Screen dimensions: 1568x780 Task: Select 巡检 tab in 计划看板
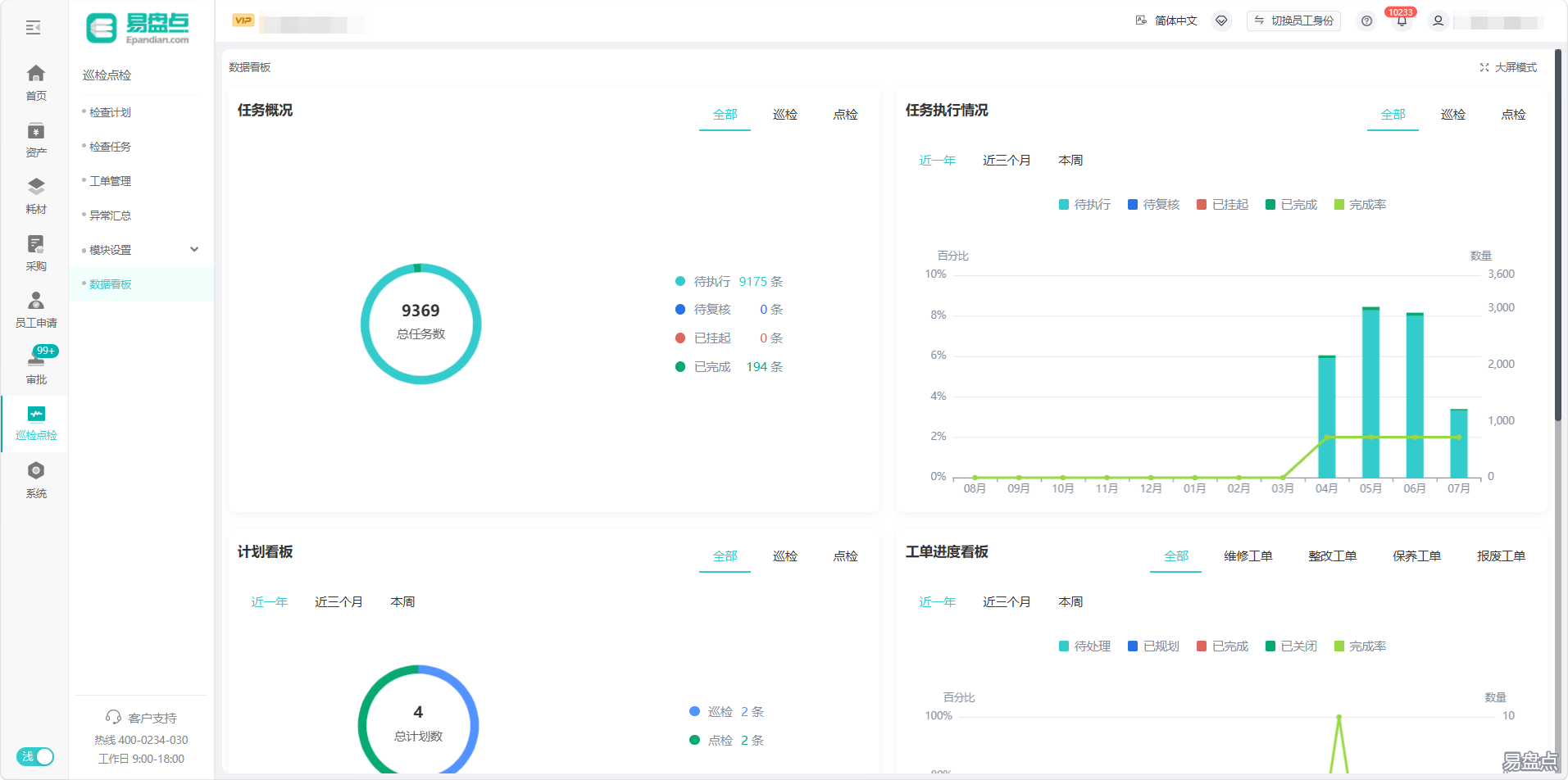click(785, 556)
